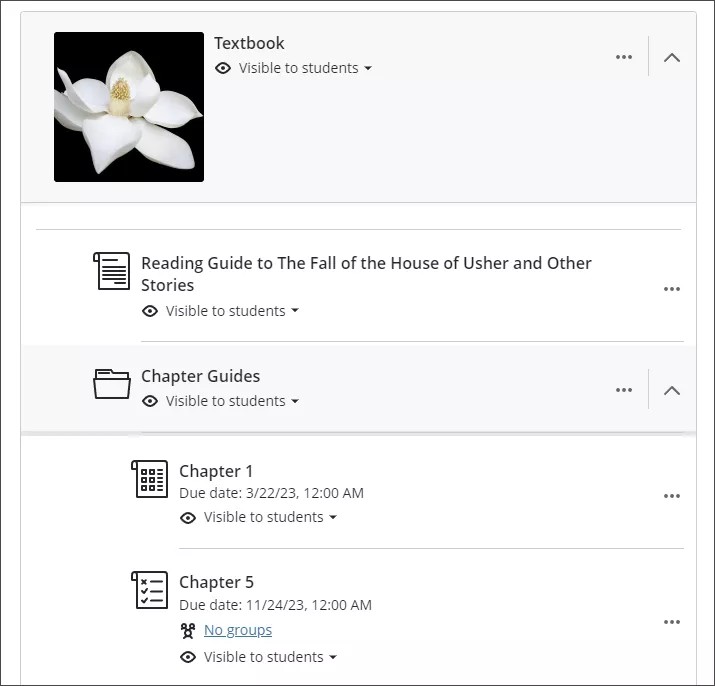Click the Chapter 5 checklist icon

[x=150, y=590]
